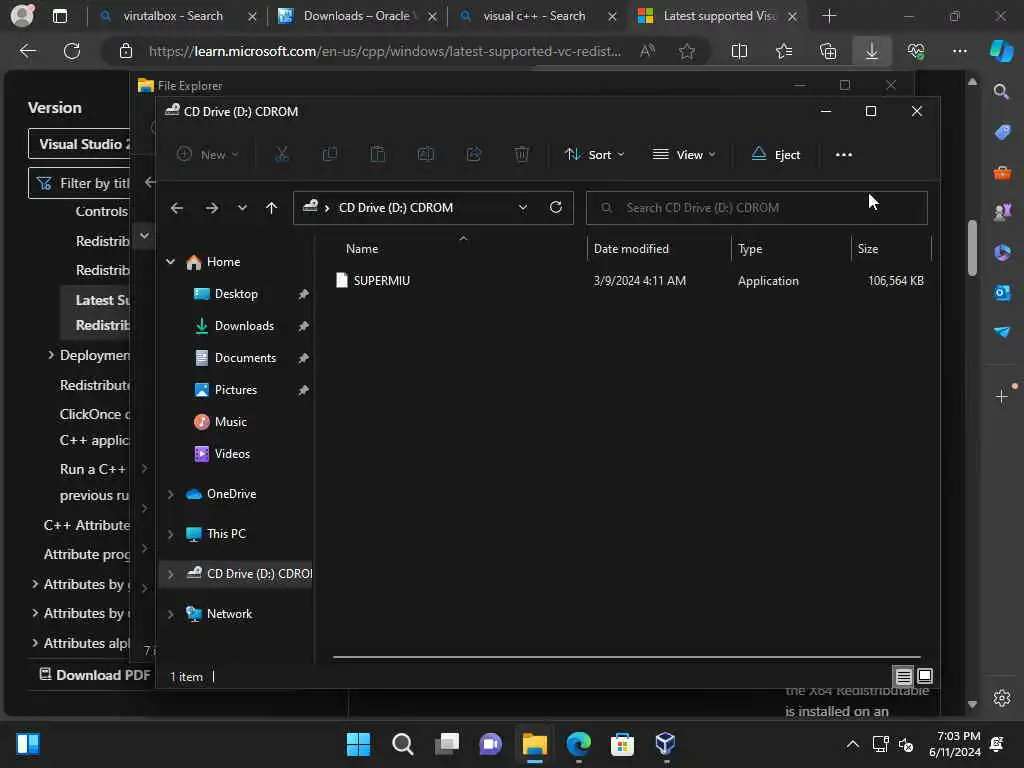Sort by the Type column header
This screenshot has height=768, width=1024.
750,249
